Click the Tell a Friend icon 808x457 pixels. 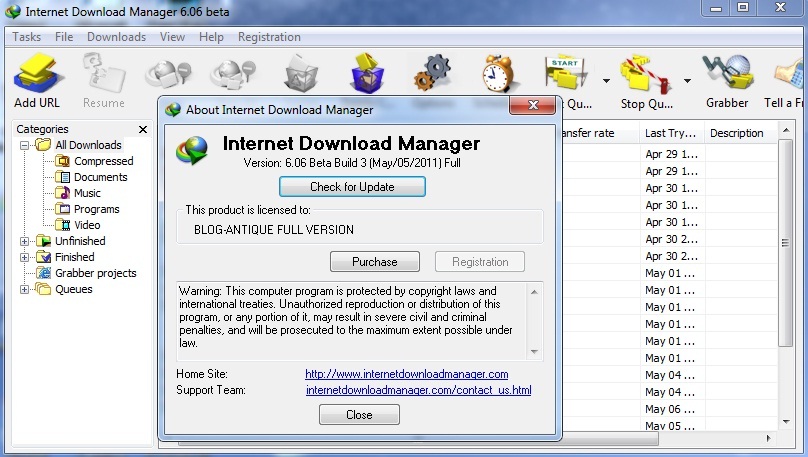[789, 75]
